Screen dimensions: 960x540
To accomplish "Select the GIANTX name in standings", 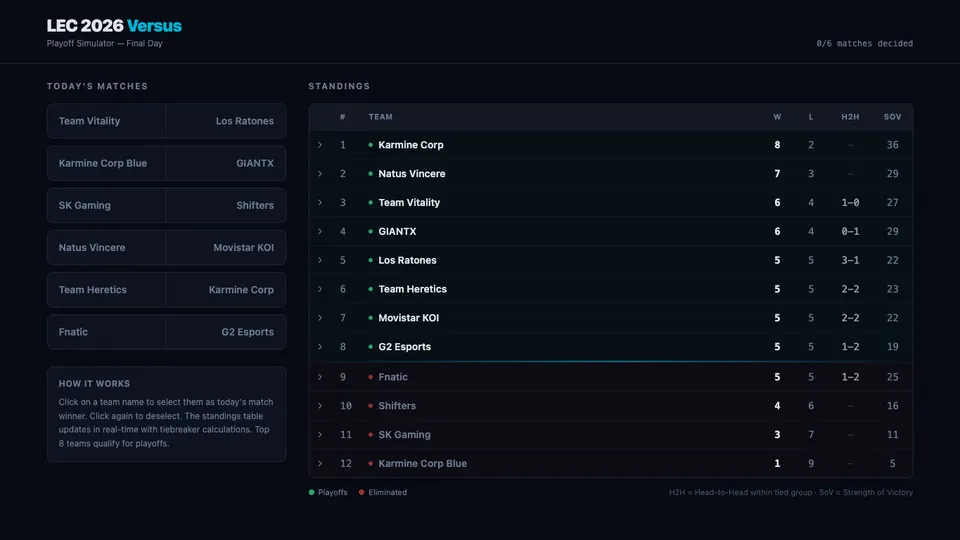I will [x=397, y=231].
